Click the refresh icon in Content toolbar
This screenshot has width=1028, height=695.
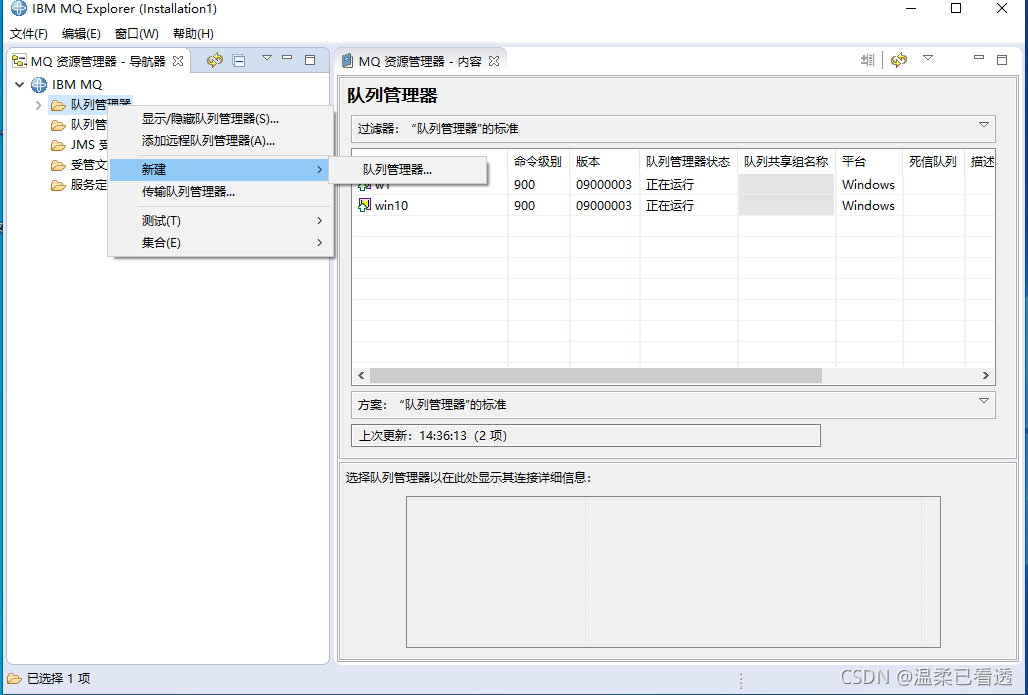point(899,60)
